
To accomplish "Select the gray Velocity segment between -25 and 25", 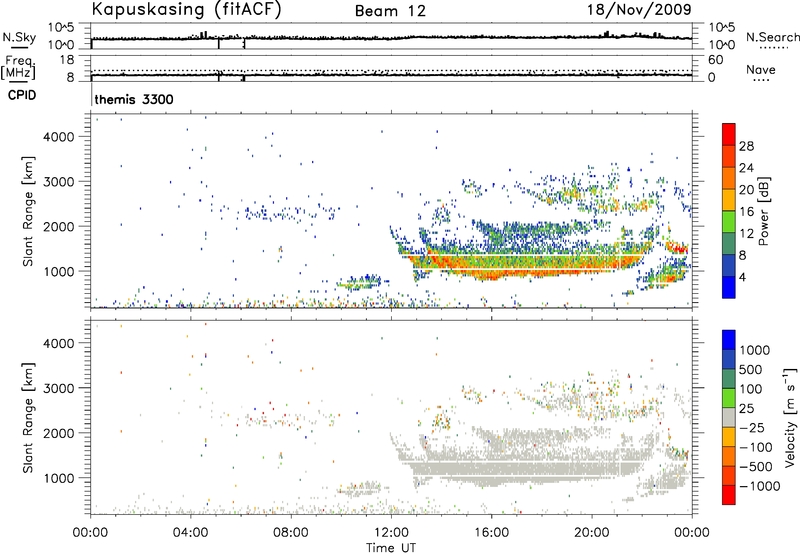I will 729,417.
